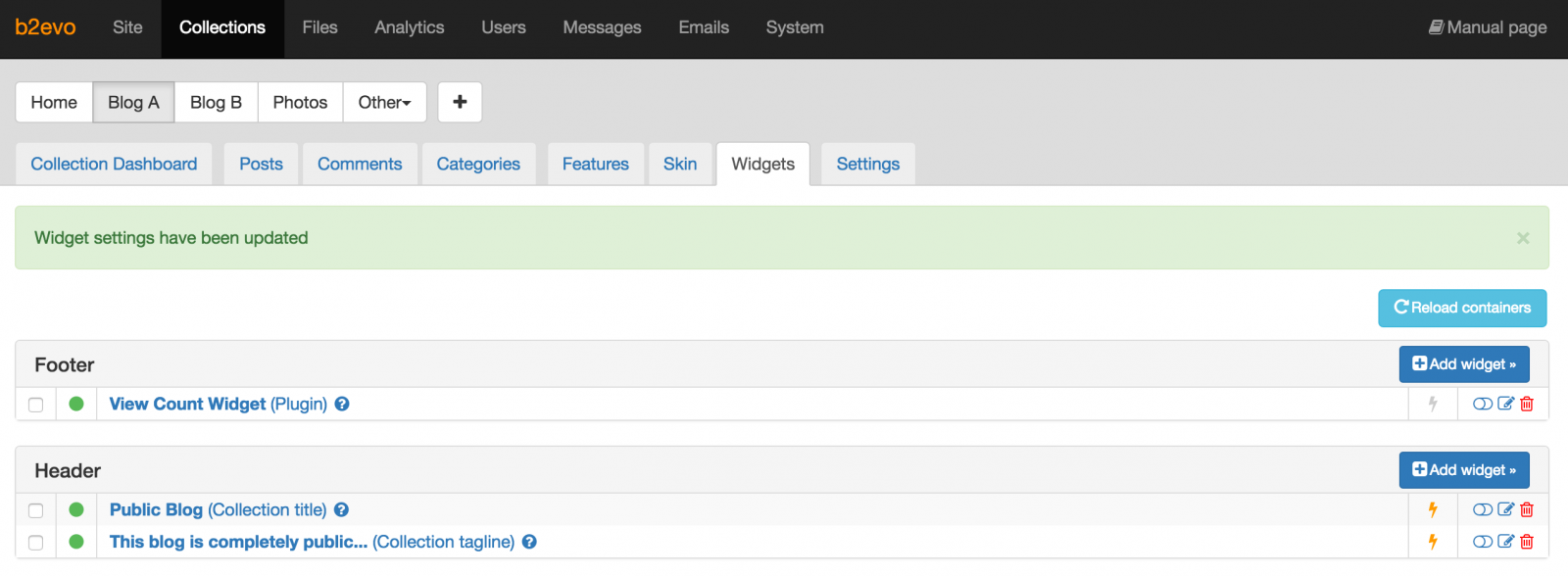Viewport: 1568px width, 576px height.
Task: Tick the Collection tagline widget checkbox
Action: (x=36, y=543)
